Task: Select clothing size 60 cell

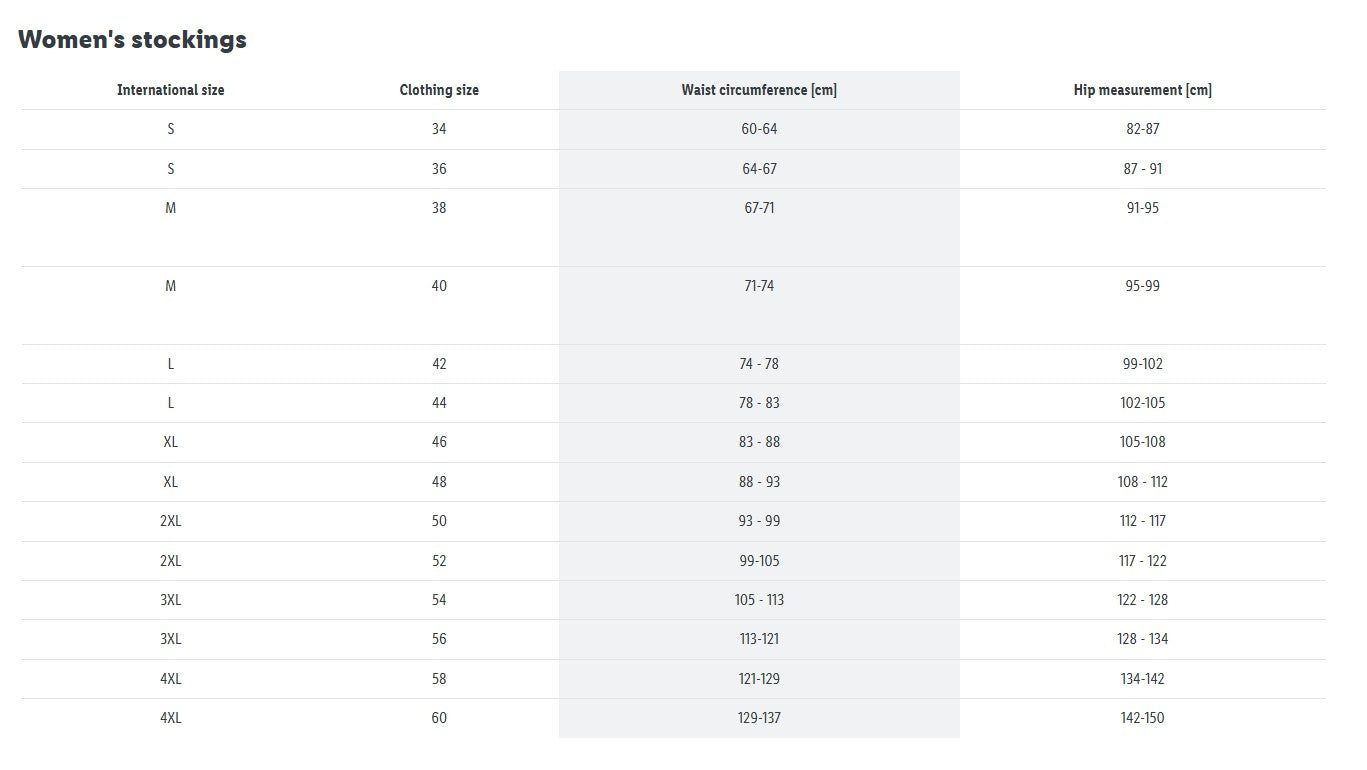Action: click(x=439, y=718)
